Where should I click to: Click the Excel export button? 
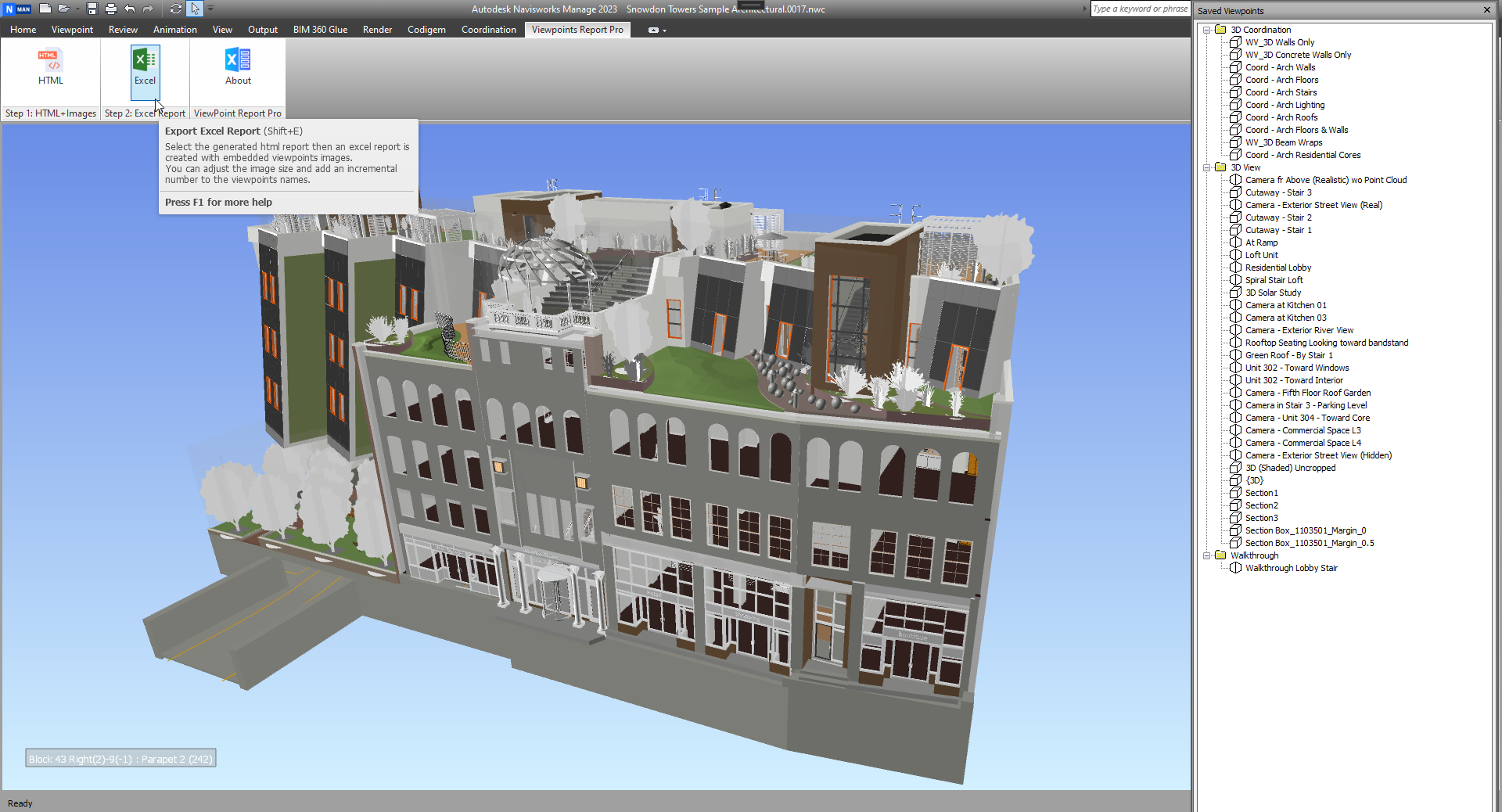tap(145, 67)
